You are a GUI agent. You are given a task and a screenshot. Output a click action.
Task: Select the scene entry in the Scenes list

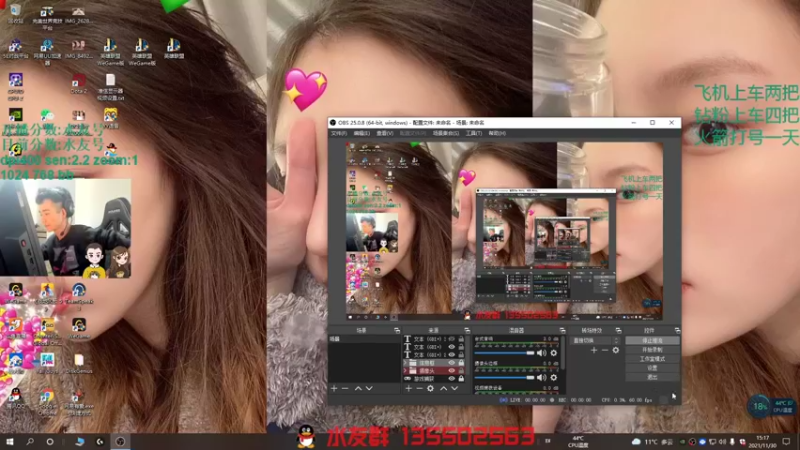pos(364,339)
